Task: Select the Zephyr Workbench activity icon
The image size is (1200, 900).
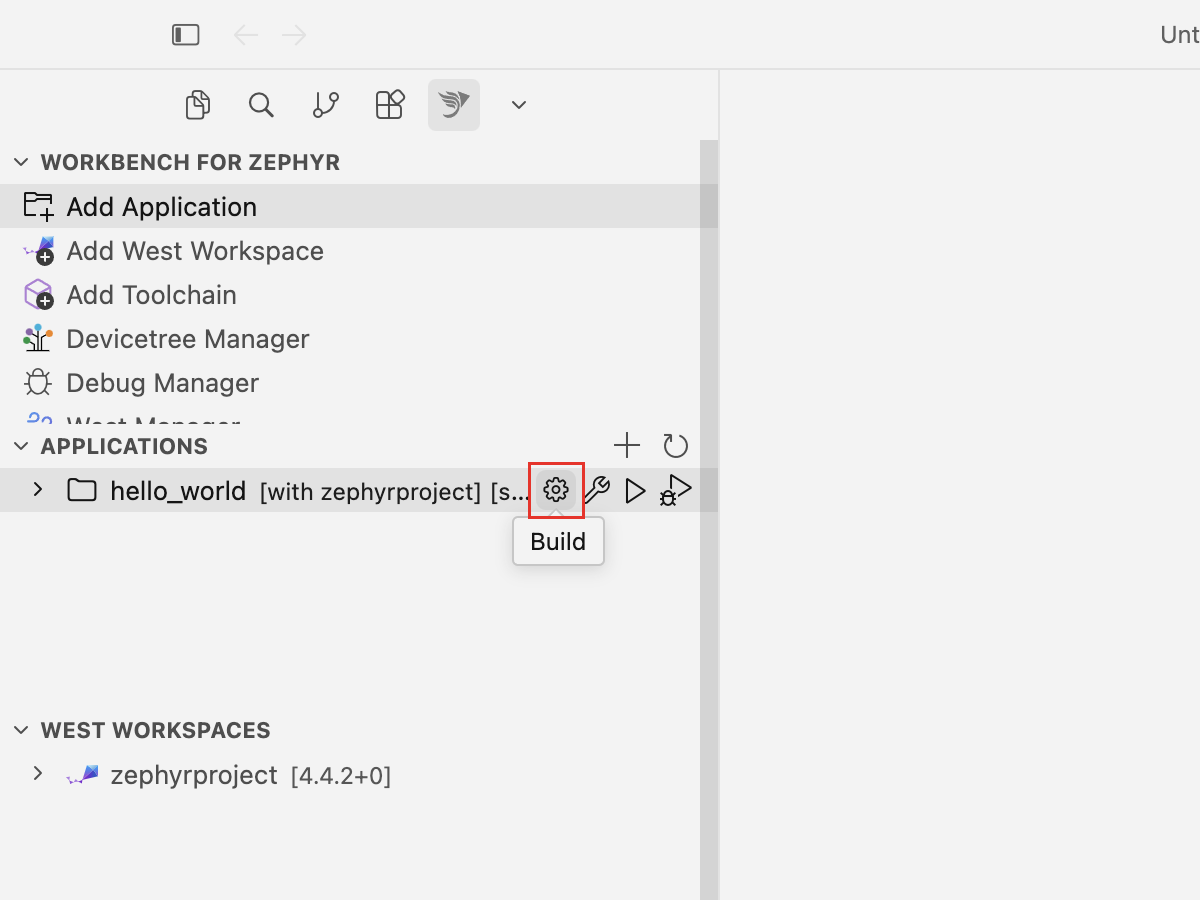Action: point(454,105)
